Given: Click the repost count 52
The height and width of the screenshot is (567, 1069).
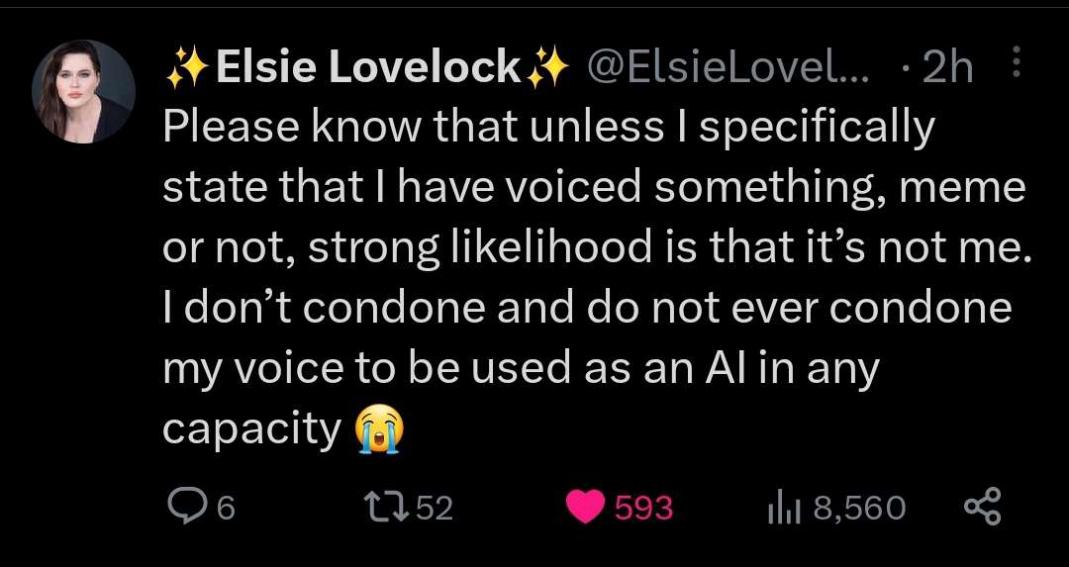Looking at the screenshot, I should [434, 508].
